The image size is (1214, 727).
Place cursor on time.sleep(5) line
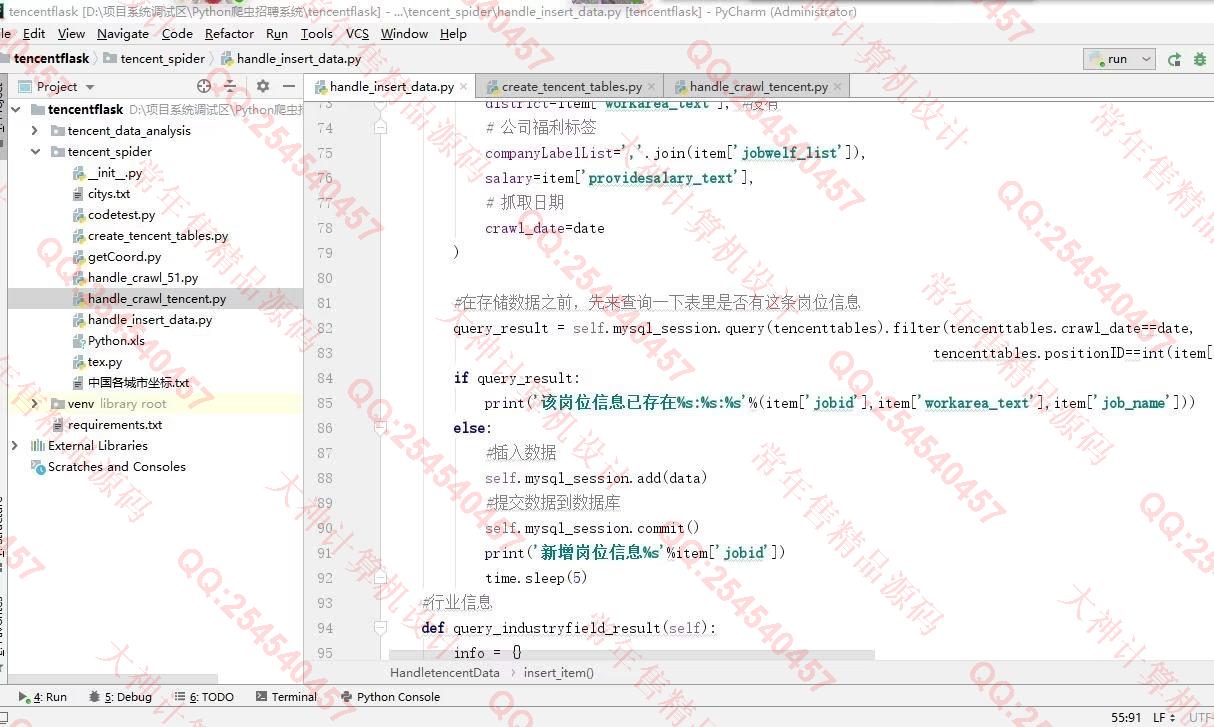click(x=536, y=578)
